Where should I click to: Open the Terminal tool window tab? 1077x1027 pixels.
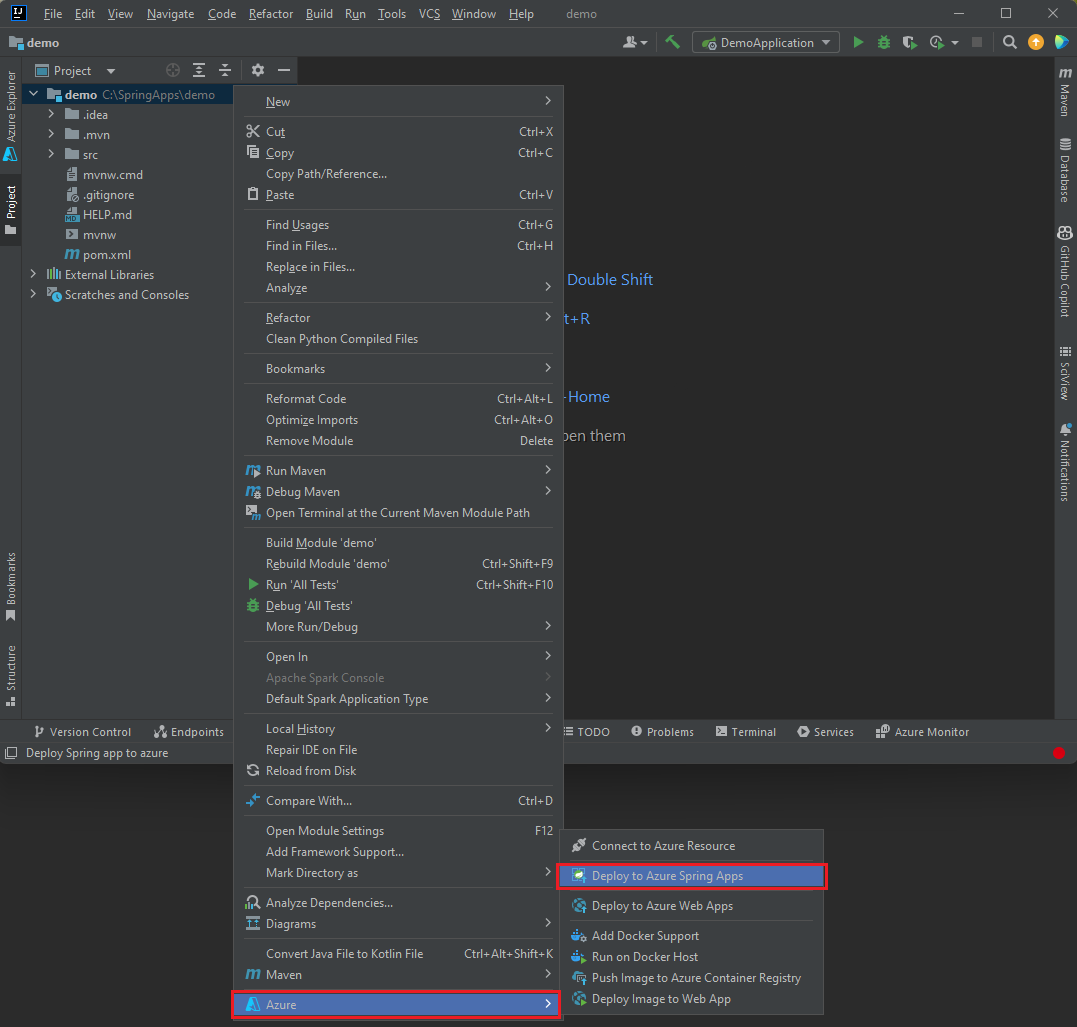745,732
